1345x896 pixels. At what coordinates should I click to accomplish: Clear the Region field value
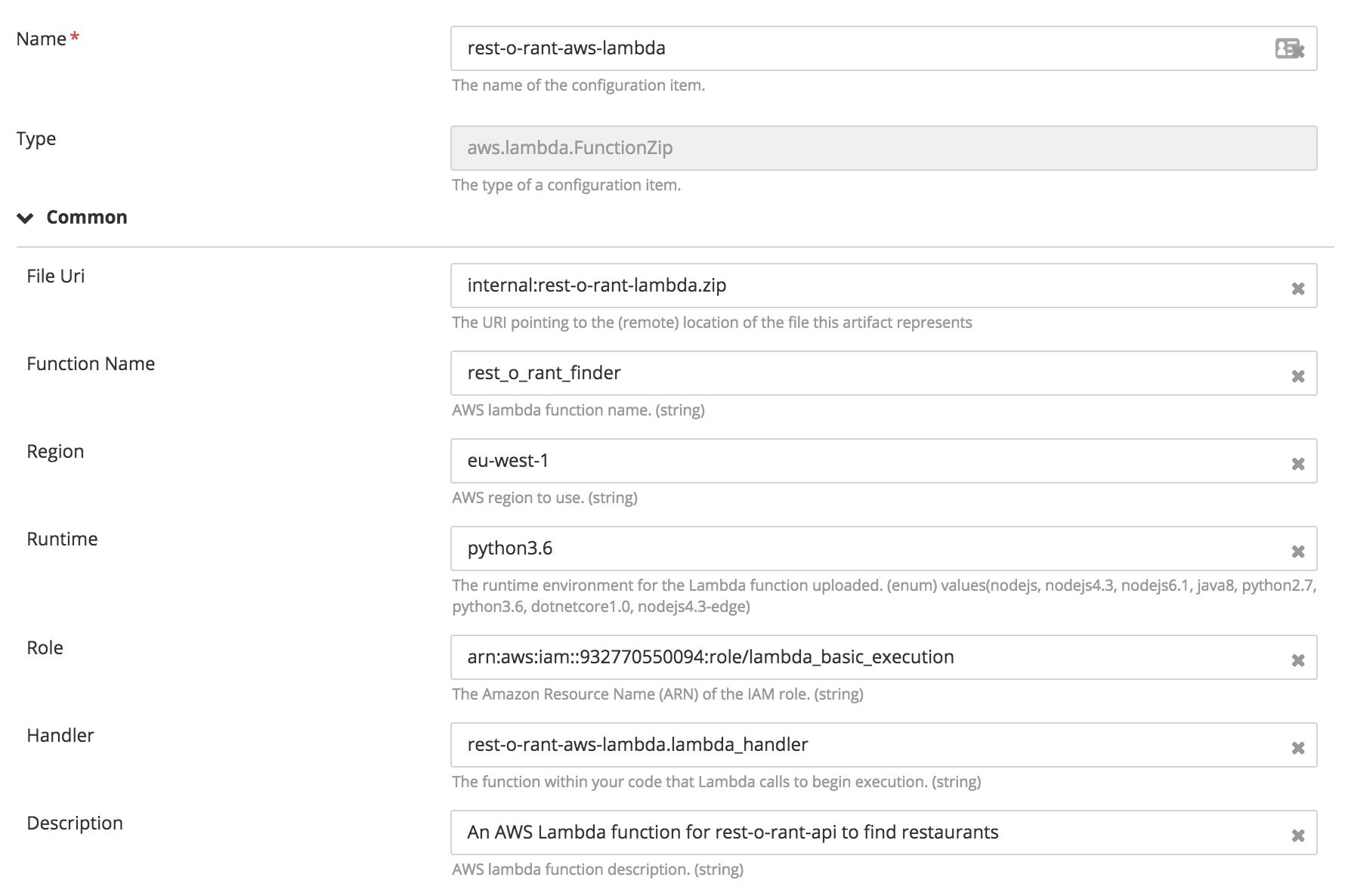1297,464
